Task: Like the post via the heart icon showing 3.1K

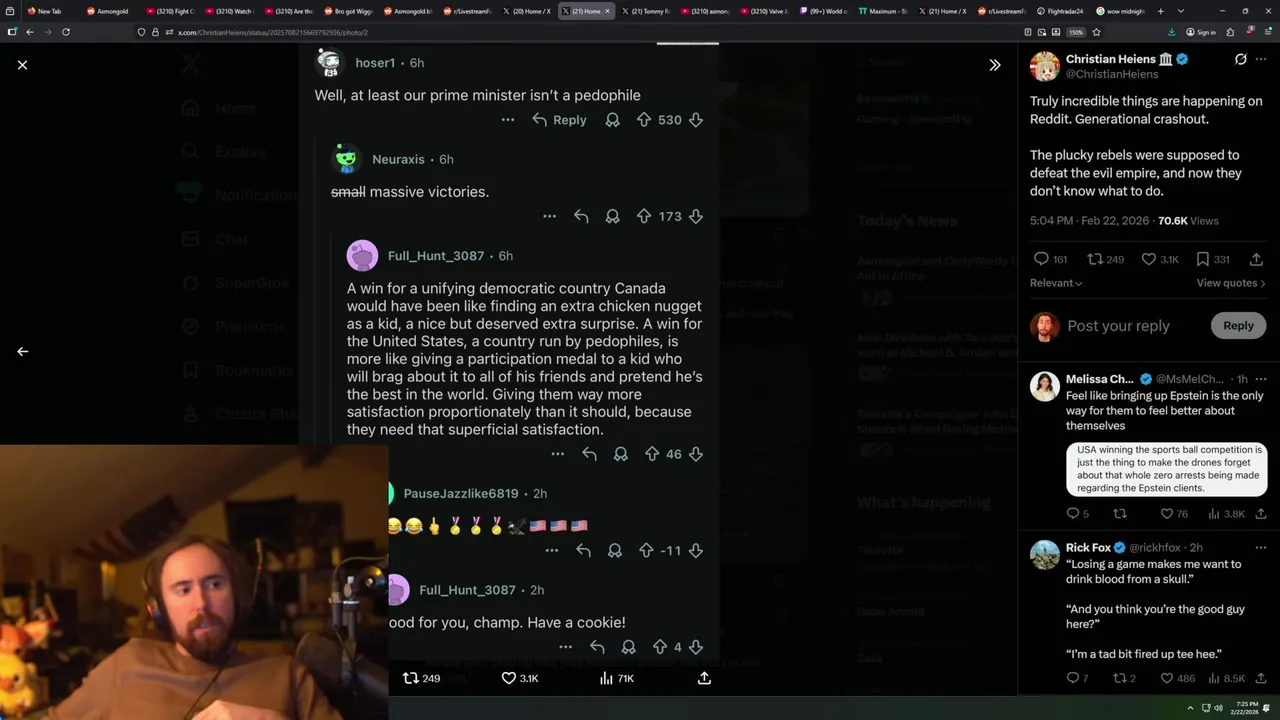Action: pyautogui.click(x=519, y=678)
